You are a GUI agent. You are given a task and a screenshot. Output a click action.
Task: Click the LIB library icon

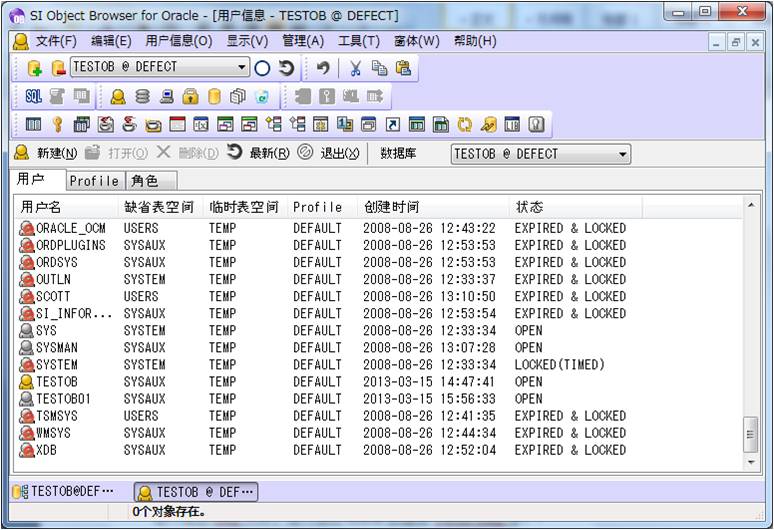click(x=512, y=124)
